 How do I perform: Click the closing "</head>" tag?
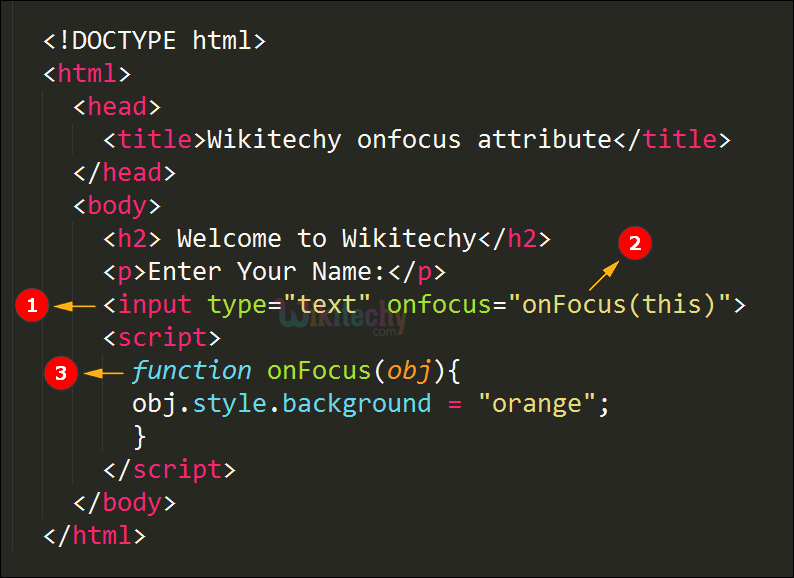tap(125, 173)
